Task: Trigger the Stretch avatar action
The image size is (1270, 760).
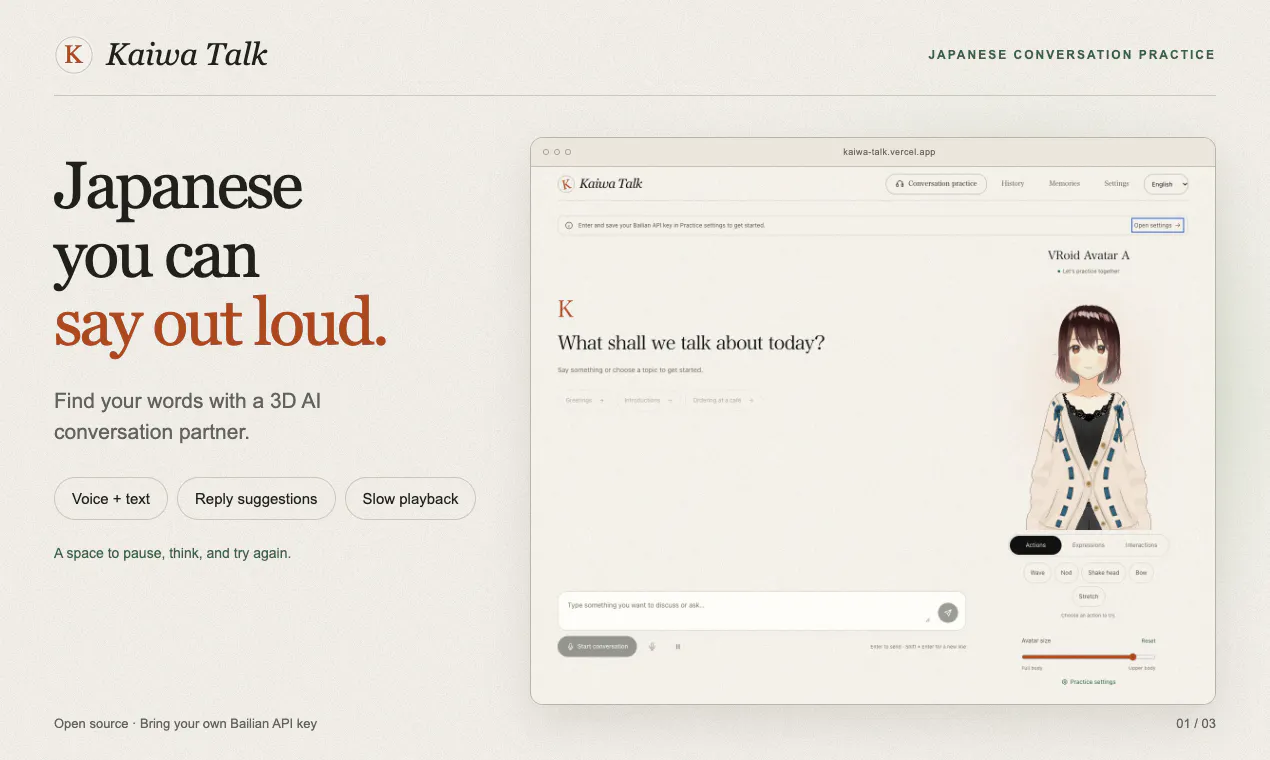Action: click(x=1088, y=596)
